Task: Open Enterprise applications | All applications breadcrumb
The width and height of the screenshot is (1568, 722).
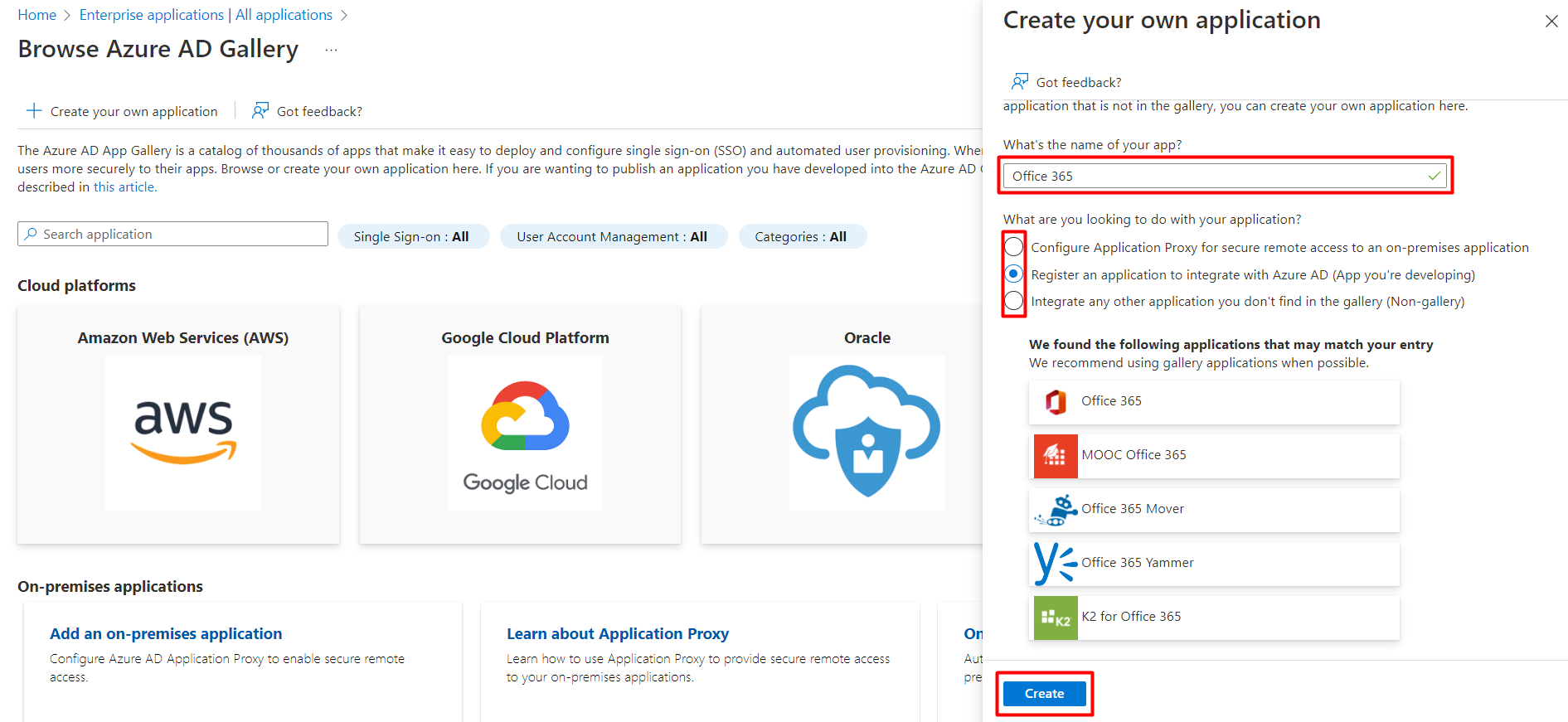Action: pos(206,15)
